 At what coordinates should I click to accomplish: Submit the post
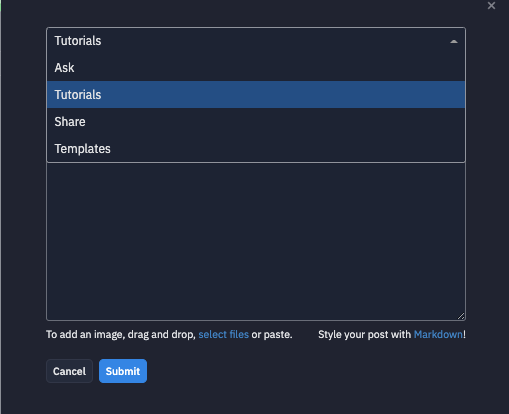click(x=123, y=371)
